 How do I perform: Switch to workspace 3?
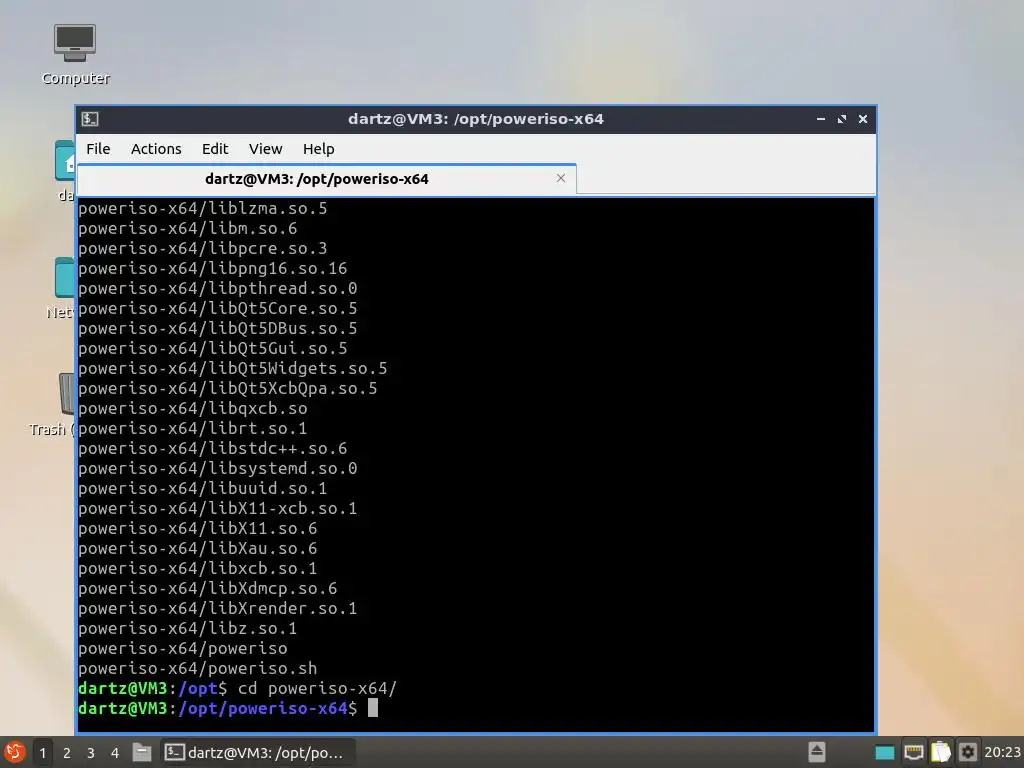click(91, 753)
